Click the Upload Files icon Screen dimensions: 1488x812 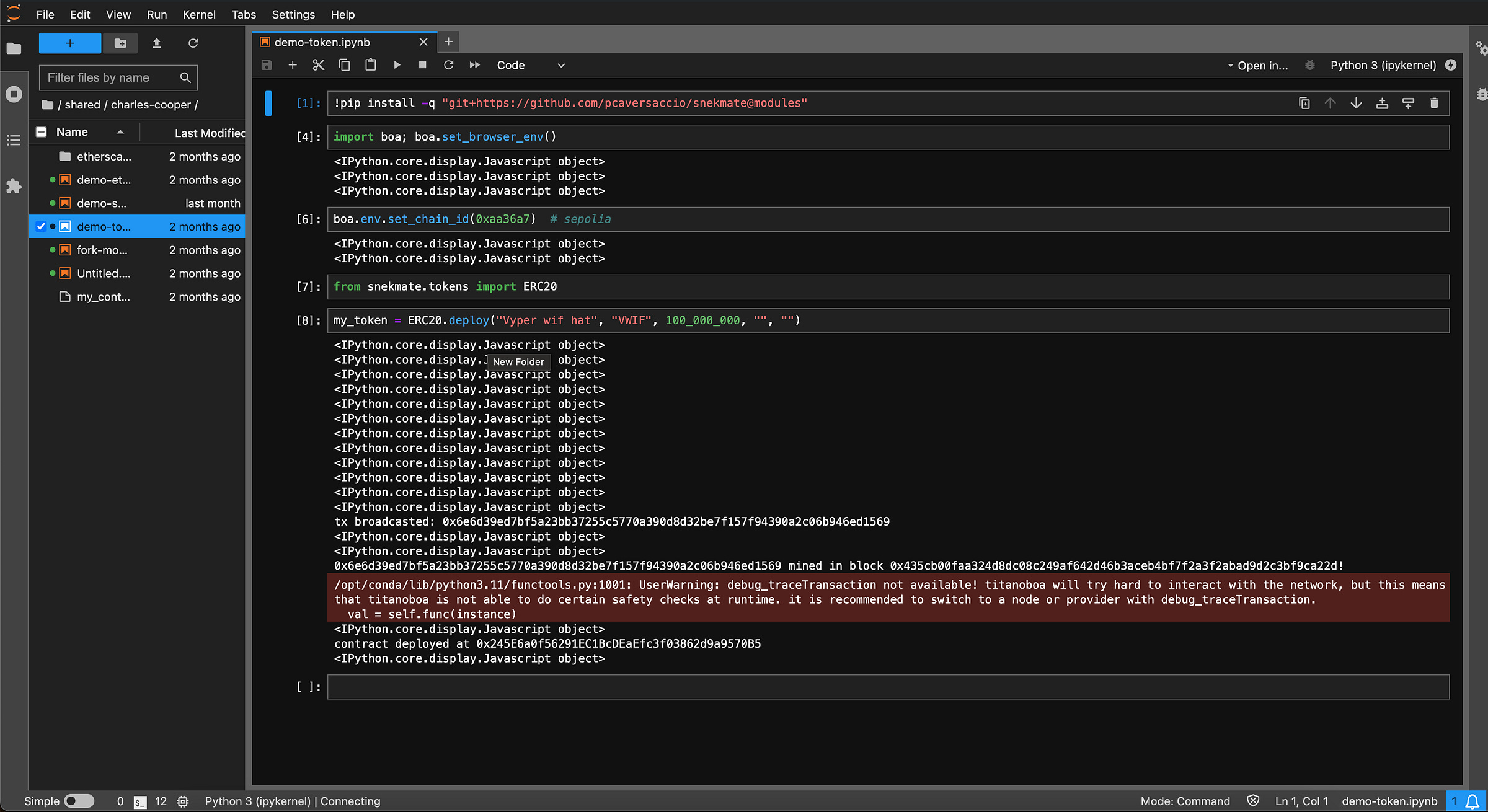(x=157, y=43)
